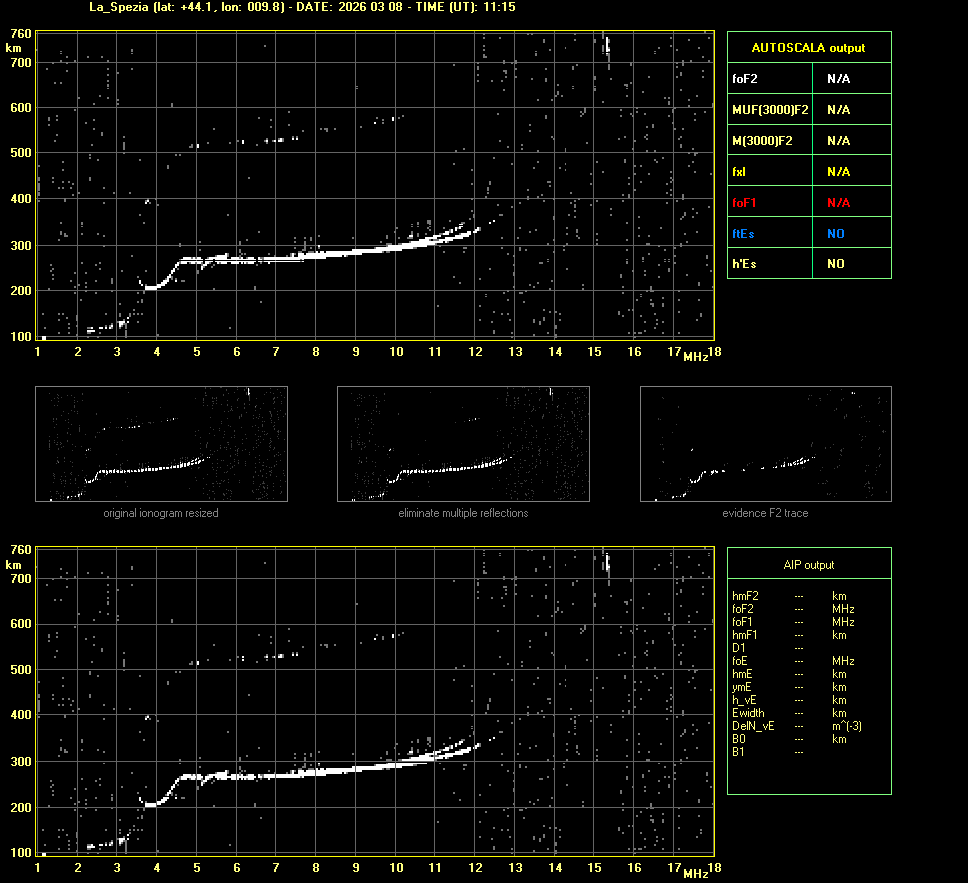Click the hmF2 label in AIP output
The height and width of the screenshot is (883, 968).
745,595
